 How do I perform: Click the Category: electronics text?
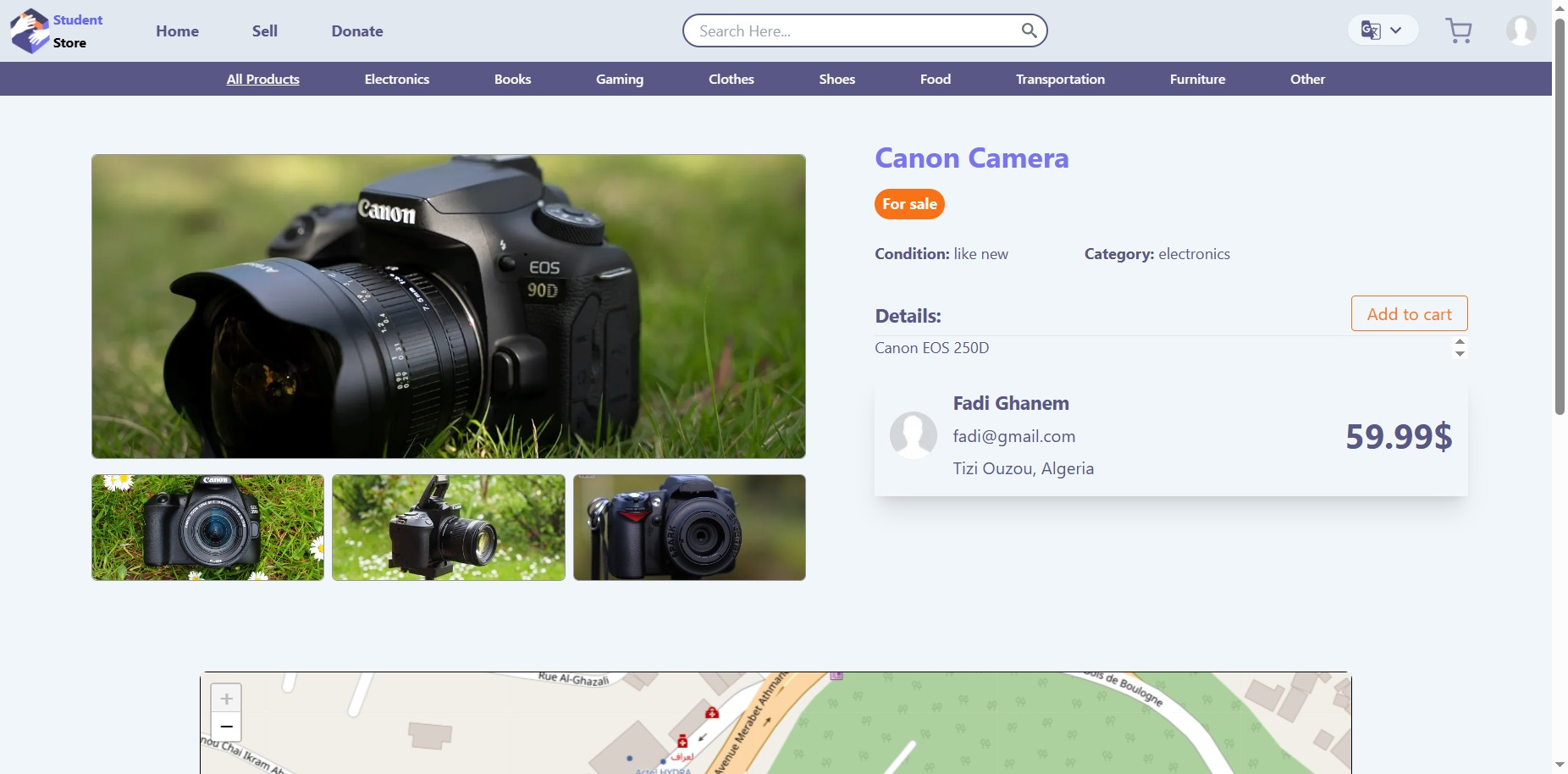click(x=1157, y=254)
